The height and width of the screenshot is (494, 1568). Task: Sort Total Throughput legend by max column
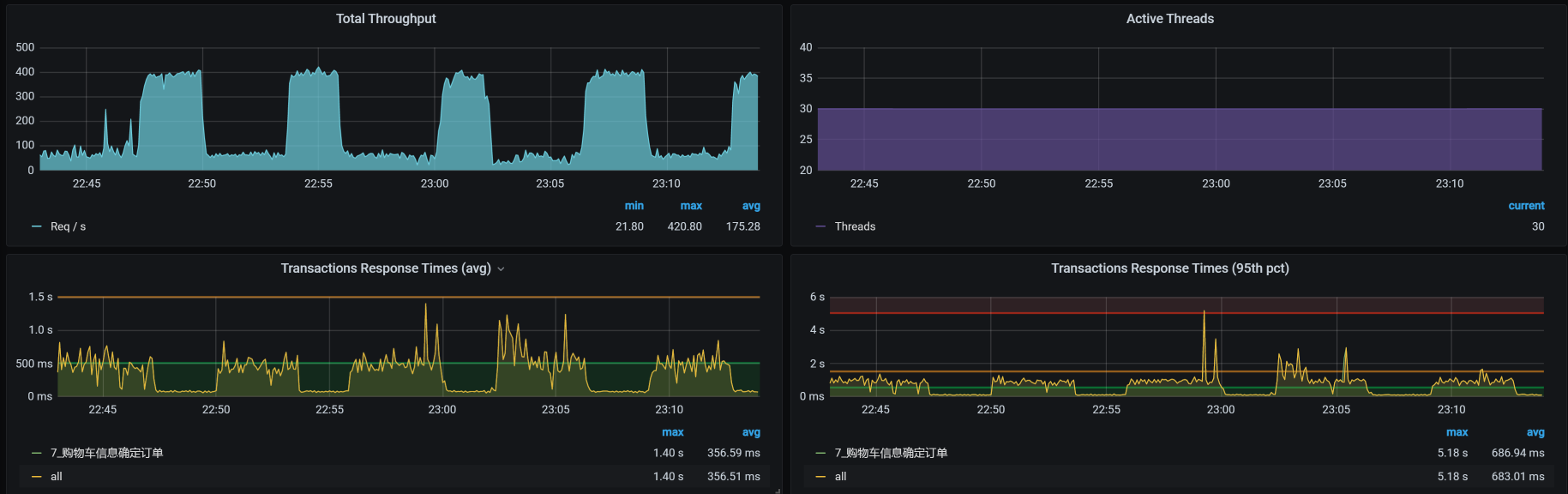tap(691, 206)
